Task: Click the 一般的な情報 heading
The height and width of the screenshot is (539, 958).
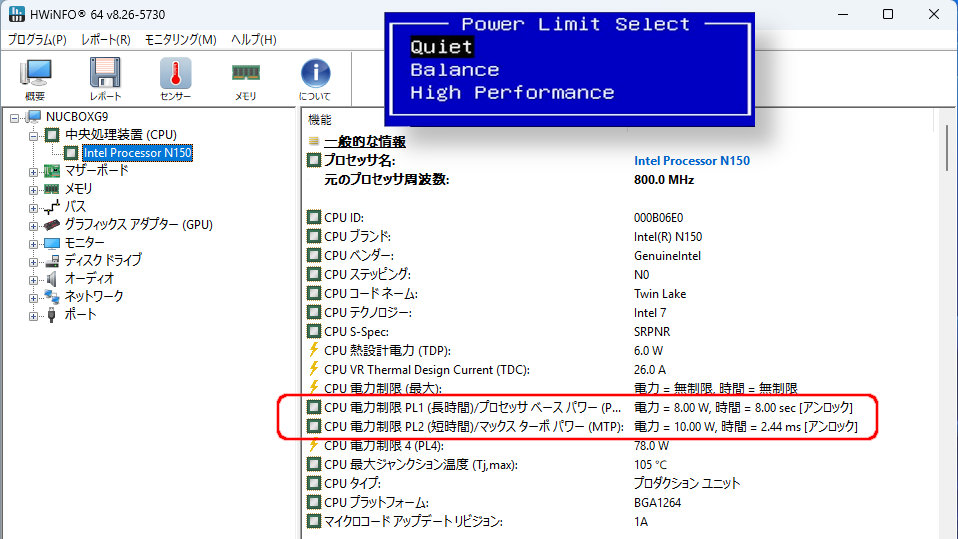Action: 365,142
